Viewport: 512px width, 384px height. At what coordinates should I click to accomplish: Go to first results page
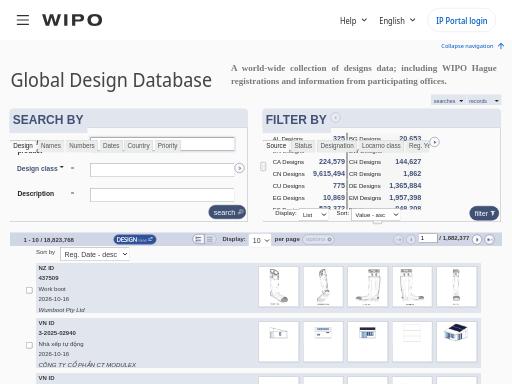pos(398,239)
